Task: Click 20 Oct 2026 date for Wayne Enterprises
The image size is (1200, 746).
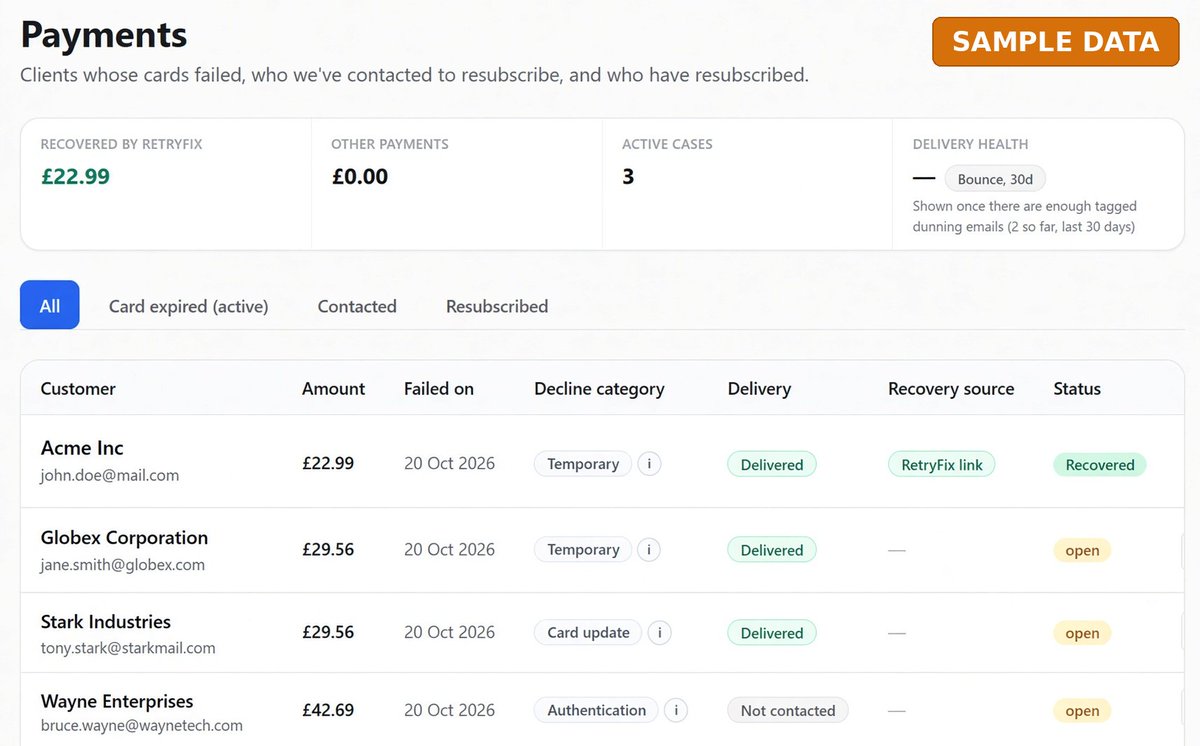Action: (449, 711)
